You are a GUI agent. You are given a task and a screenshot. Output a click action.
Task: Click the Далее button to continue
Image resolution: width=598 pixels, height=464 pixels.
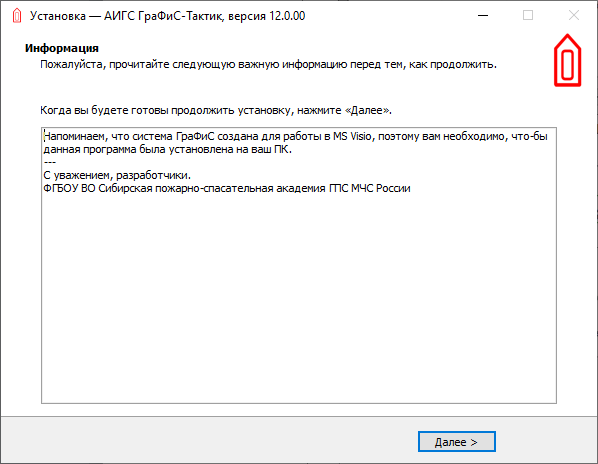[x=457, y=442]
